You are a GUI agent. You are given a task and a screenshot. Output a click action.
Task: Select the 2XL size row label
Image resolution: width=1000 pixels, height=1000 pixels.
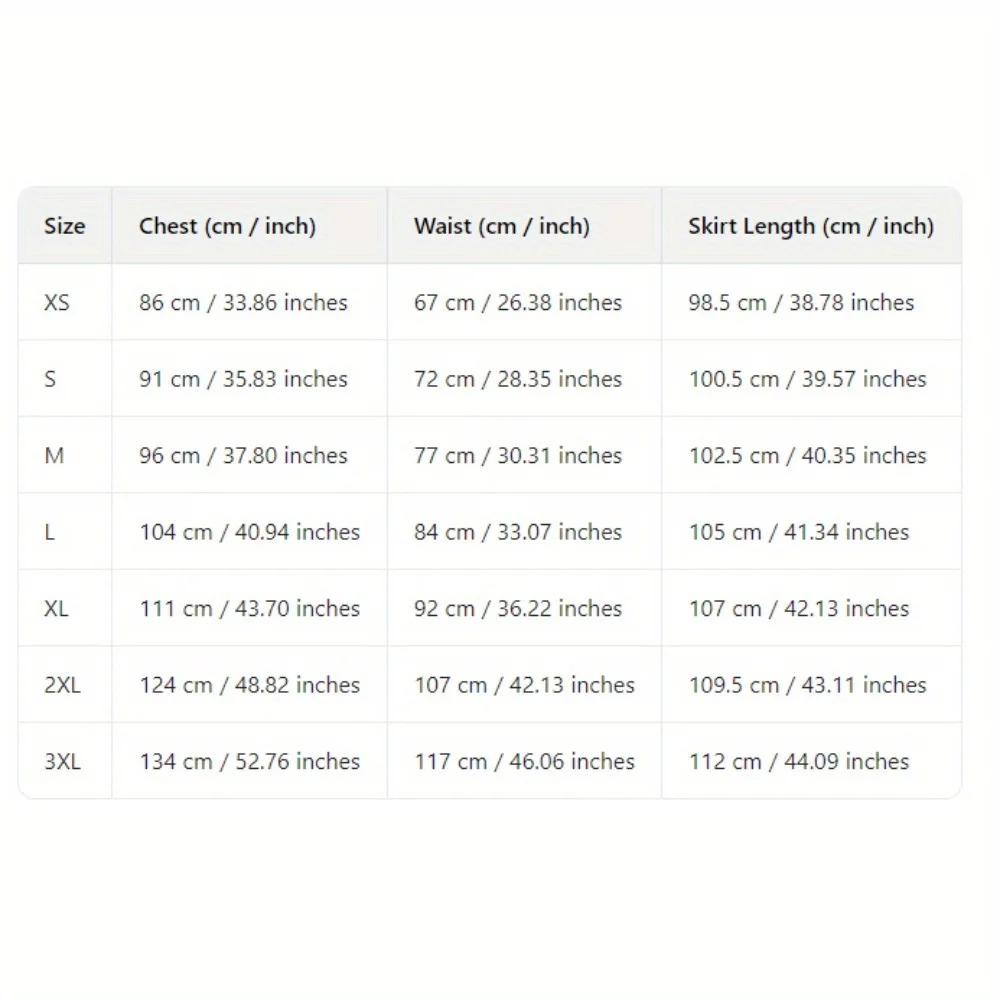pos(62,685)
